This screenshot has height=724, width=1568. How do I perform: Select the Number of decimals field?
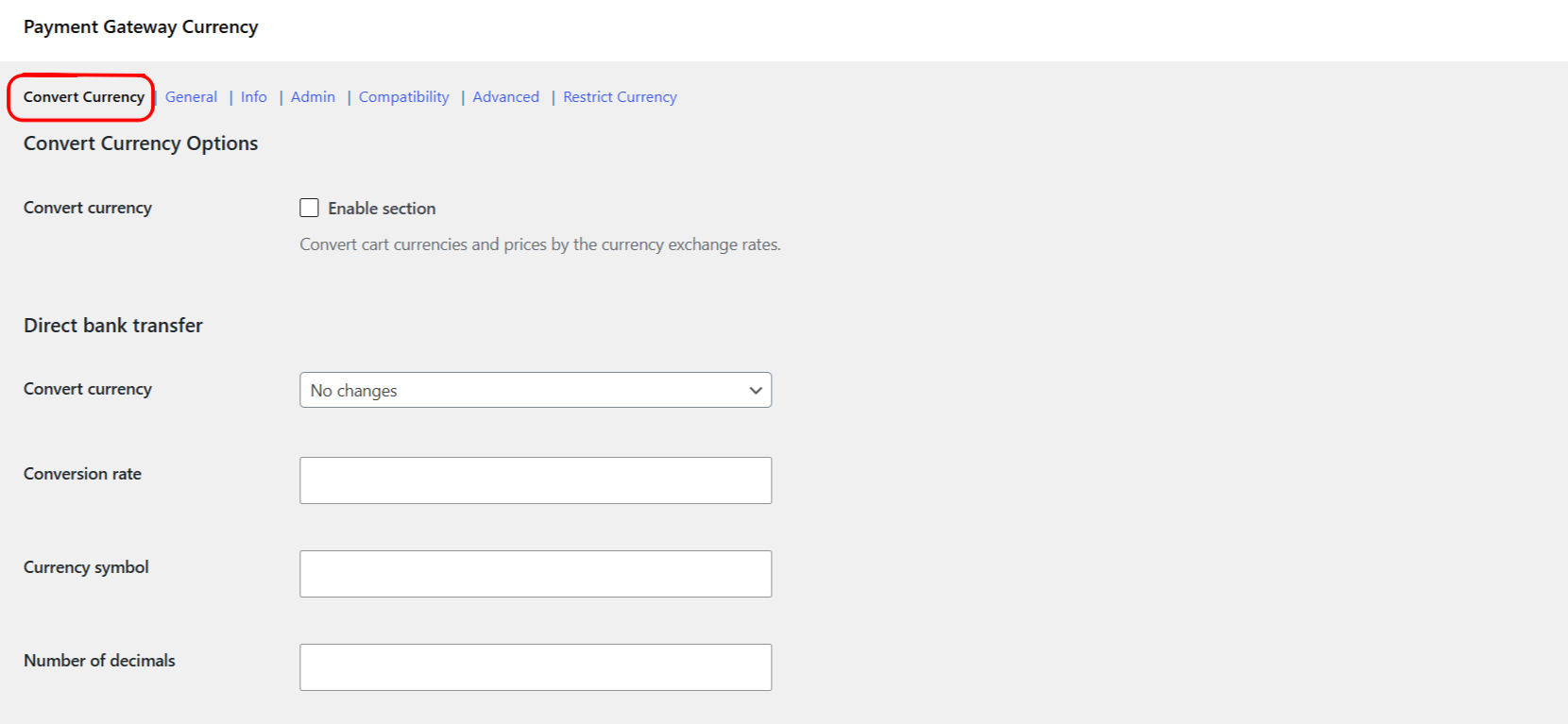pyautogui.click(x=536, y=667)
